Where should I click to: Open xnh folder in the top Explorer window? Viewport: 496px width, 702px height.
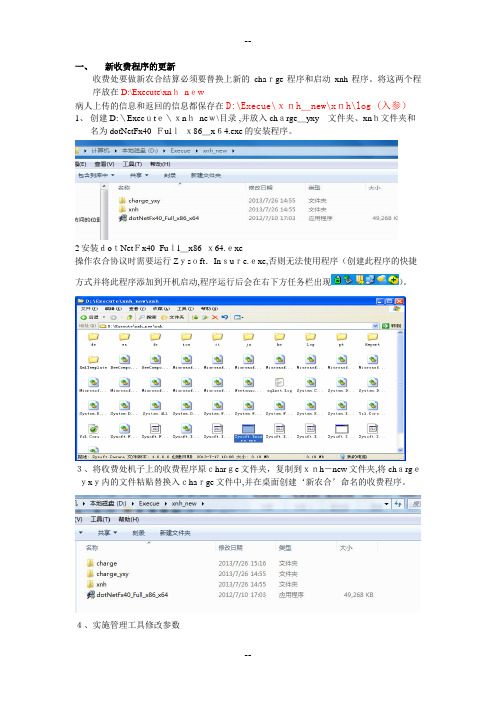[x=129, y=209]
